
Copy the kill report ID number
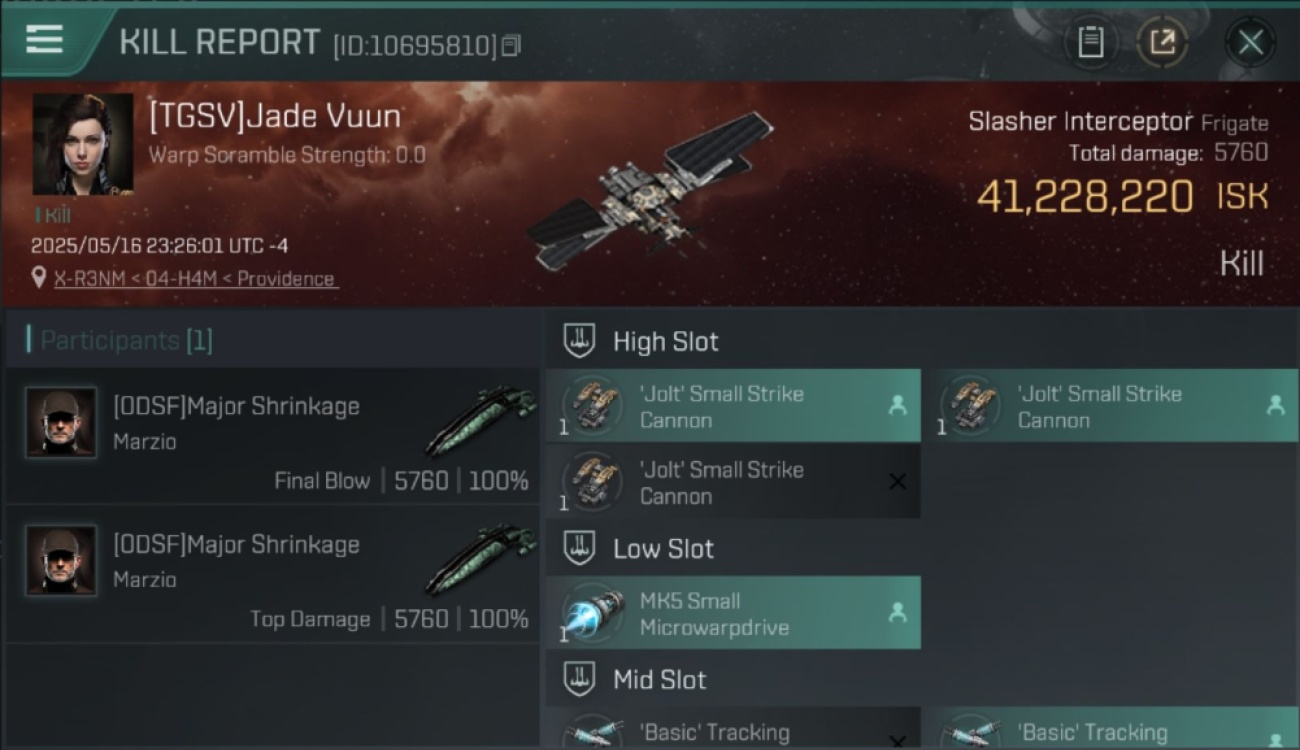pos(511,46)
